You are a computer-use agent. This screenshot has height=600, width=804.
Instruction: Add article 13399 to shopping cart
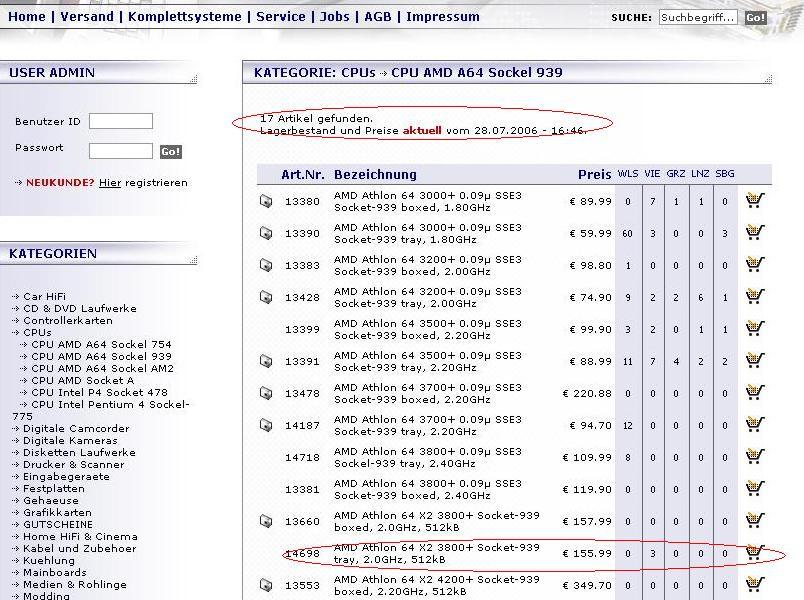point(755,328)
